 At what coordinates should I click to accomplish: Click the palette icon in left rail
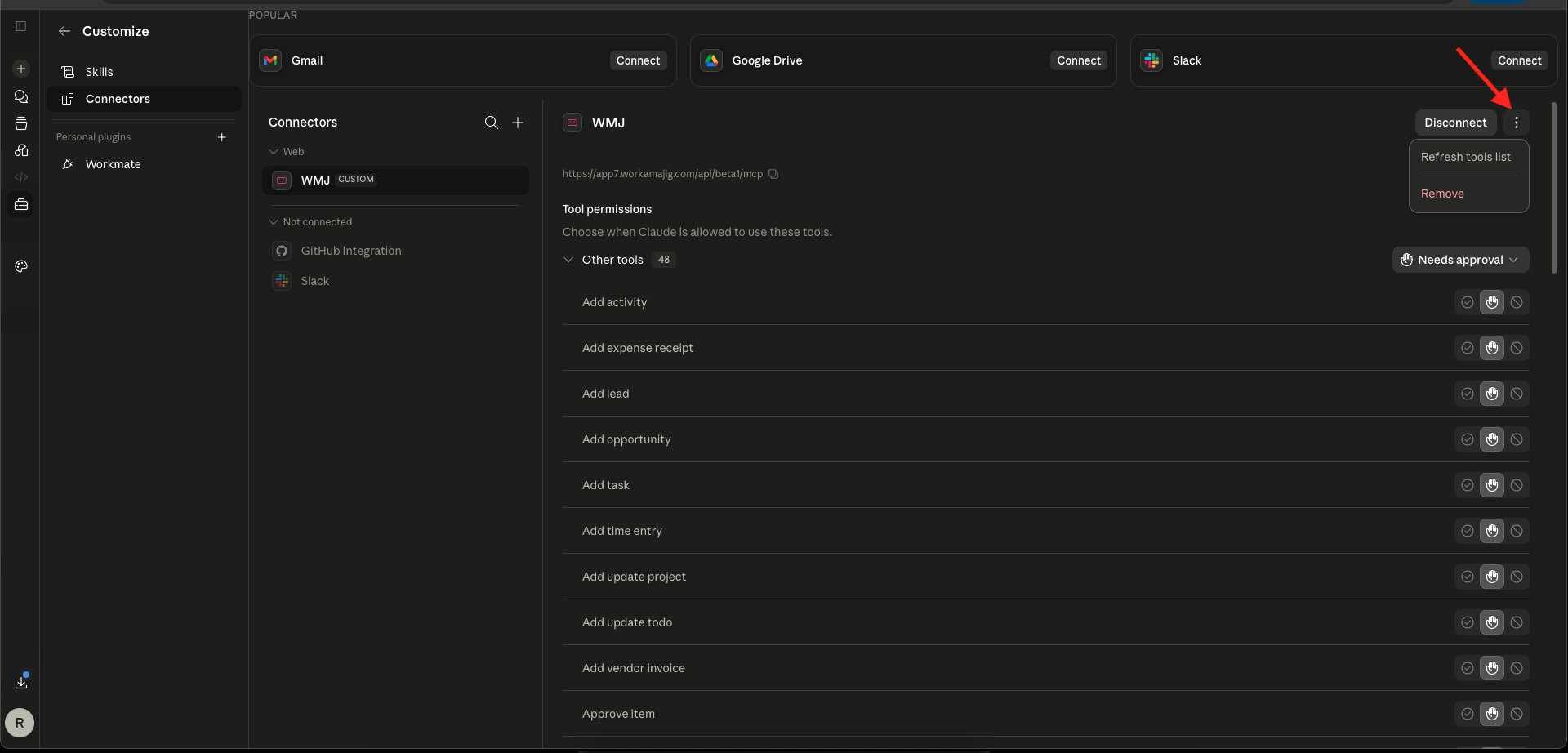21,266
